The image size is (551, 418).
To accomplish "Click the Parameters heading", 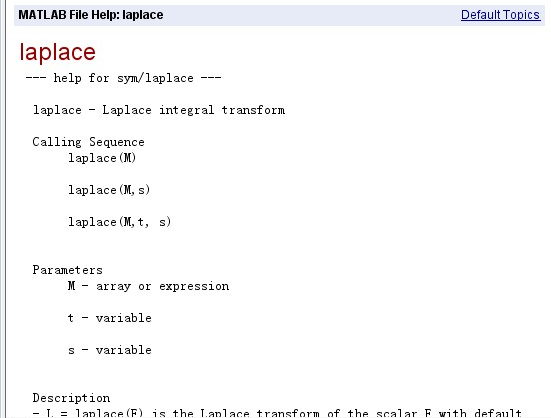I will 67,270.
